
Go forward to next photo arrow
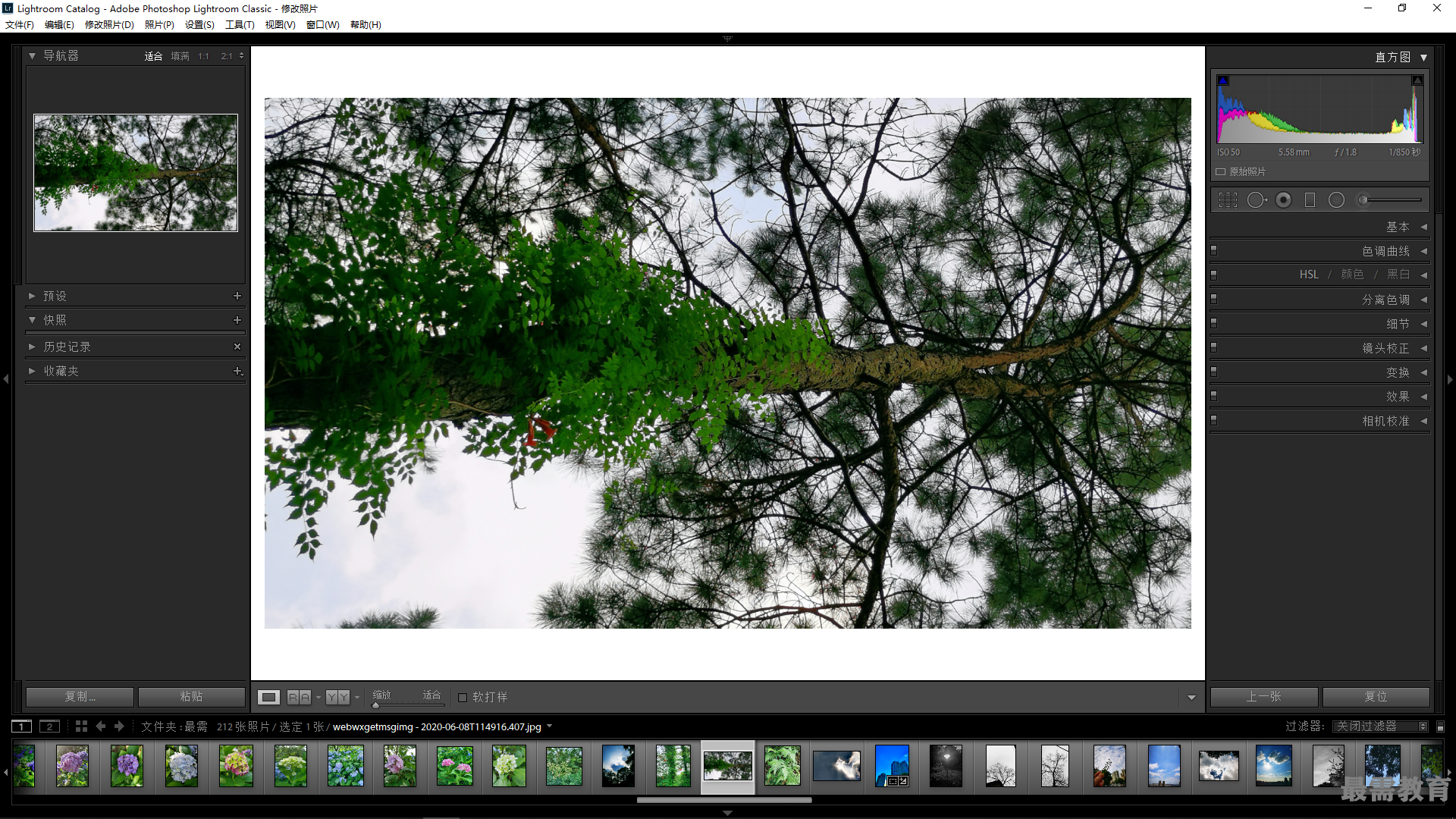119,726
